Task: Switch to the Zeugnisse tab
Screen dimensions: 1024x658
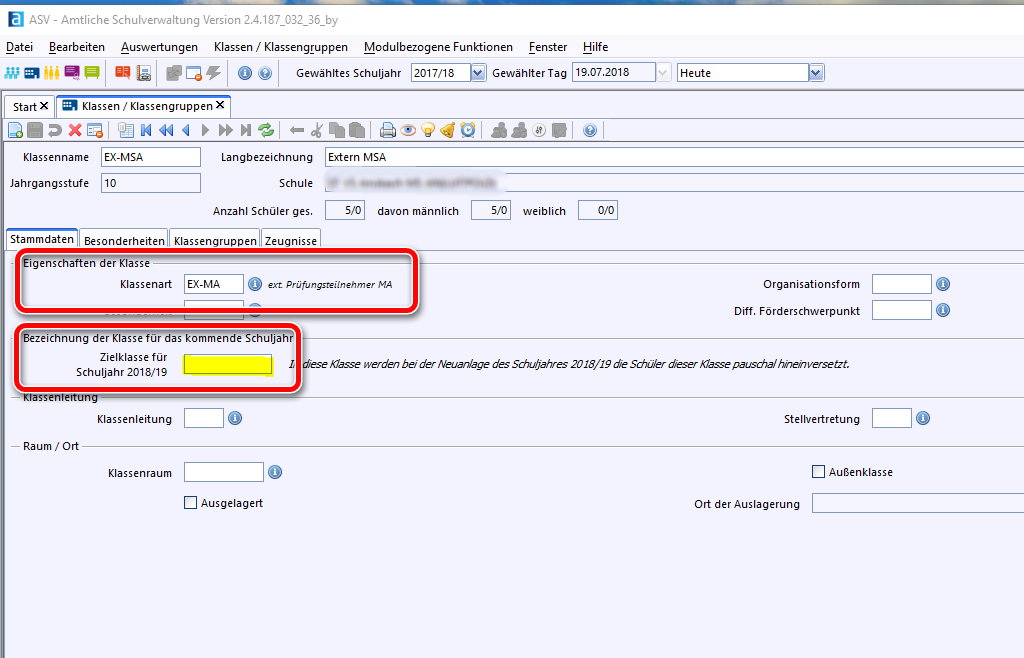Action: coord(291,241)
